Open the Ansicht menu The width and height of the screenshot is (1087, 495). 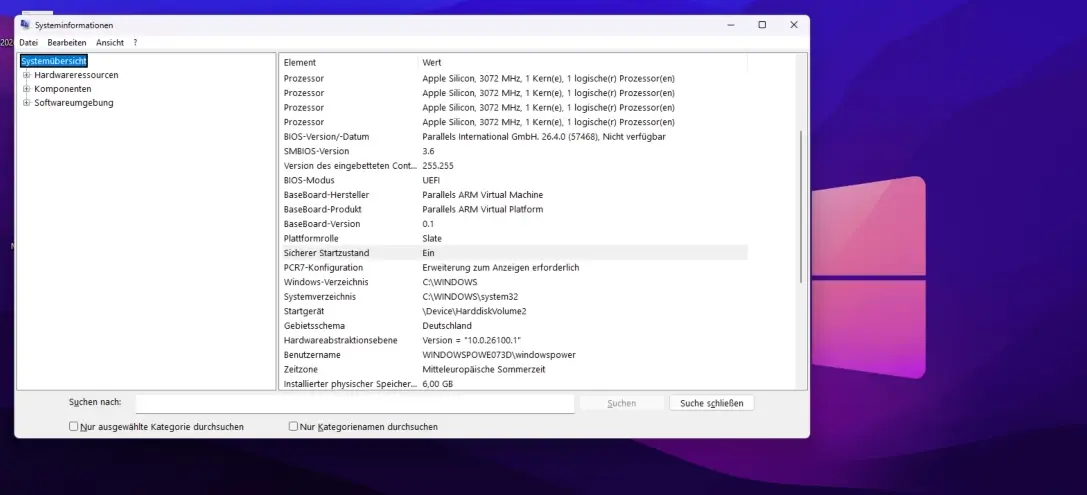(110, 43)
